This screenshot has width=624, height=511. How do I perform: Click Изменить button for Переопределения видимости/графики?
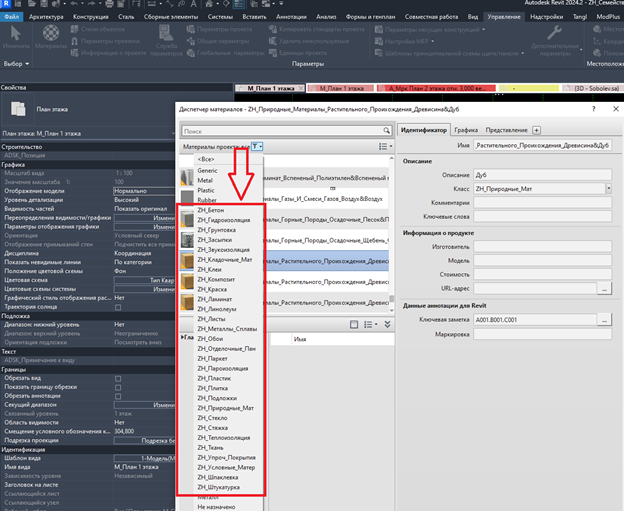[144, 218]
